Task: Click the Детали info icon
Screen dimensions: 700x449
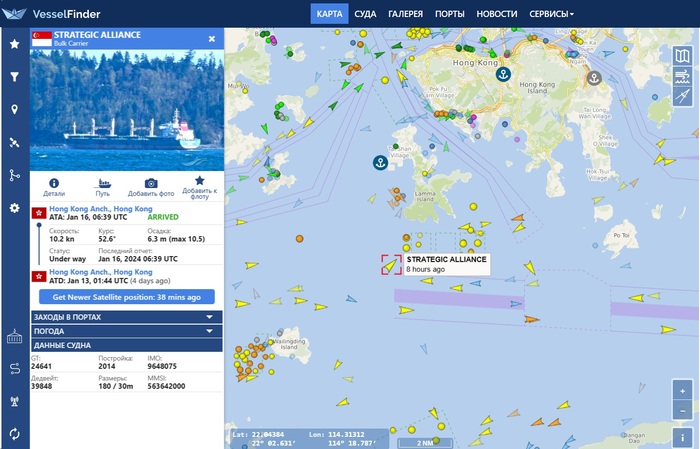Action: tap(54, 183)
